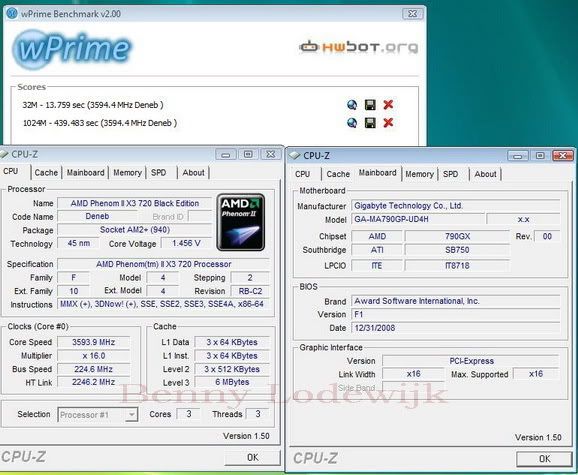This screenshot has width=578, height=475.
Task: Click the AMD Phenom II processor logo
Action: coord(241,222)
